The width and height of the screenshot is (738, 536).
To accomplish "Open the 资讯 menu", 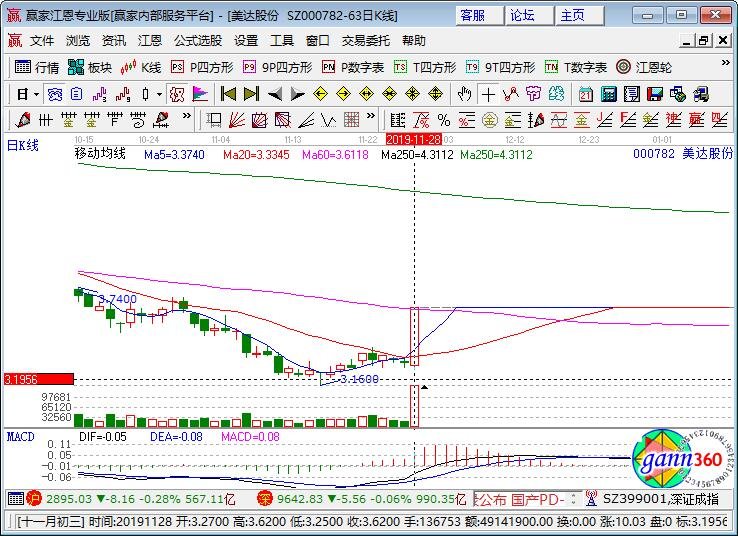I will [114, 41].
